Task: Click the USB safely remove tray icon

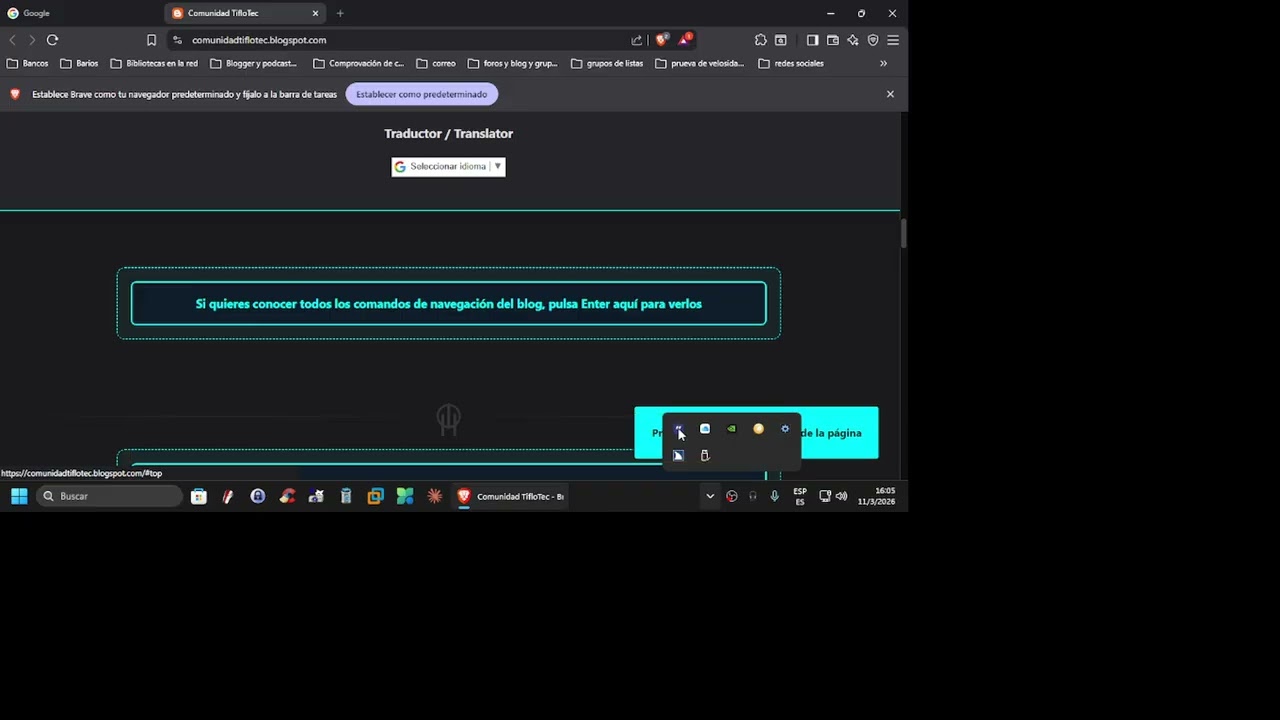Action: [705, 455]
